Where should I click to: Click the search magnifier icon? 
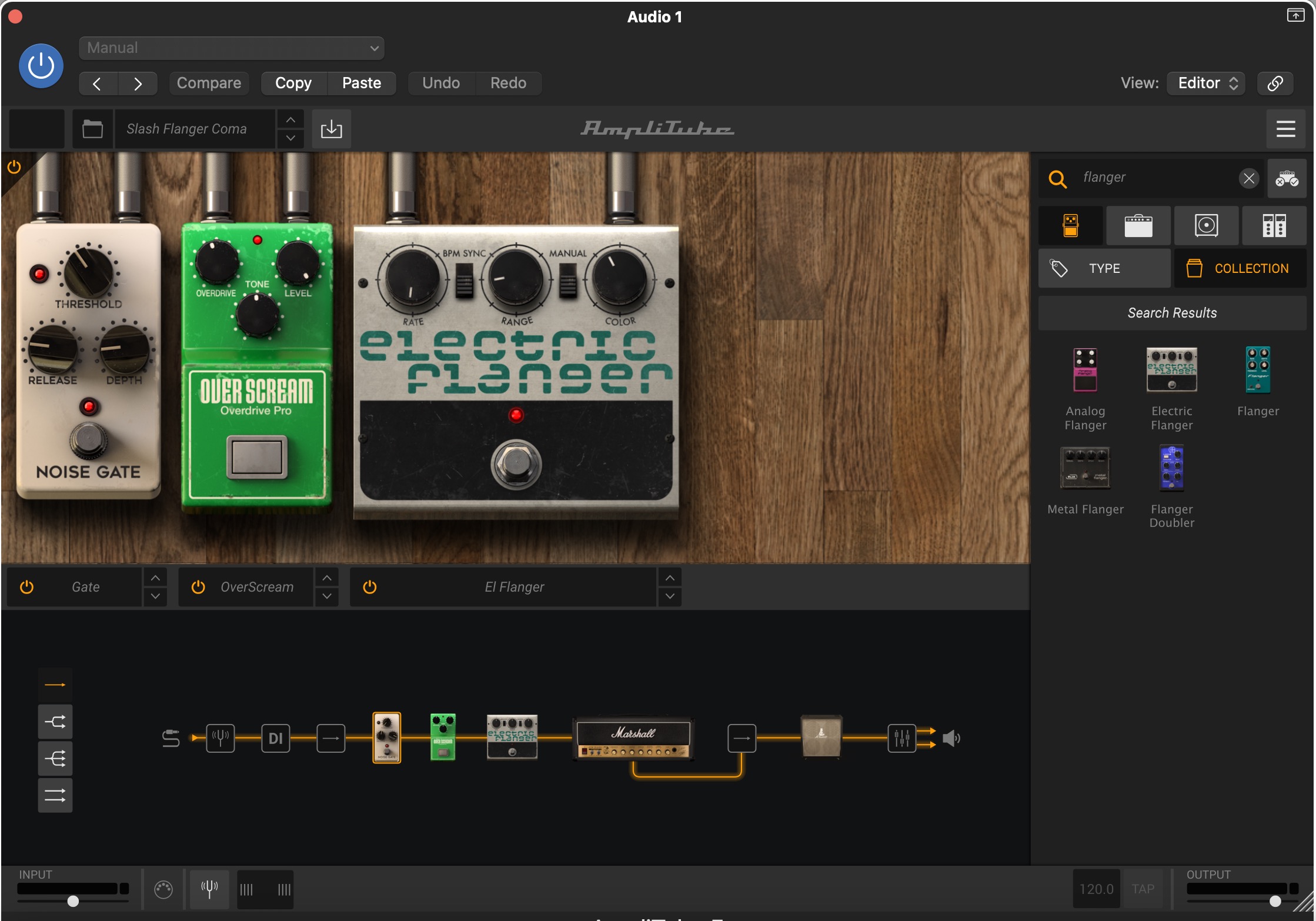pyautogui.click(x=1057, y=178)
